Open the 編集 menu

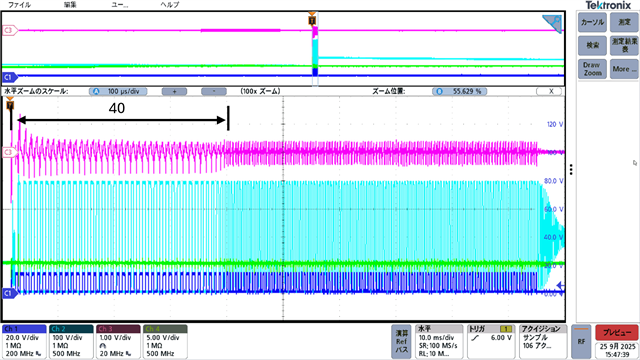point(70,4)
